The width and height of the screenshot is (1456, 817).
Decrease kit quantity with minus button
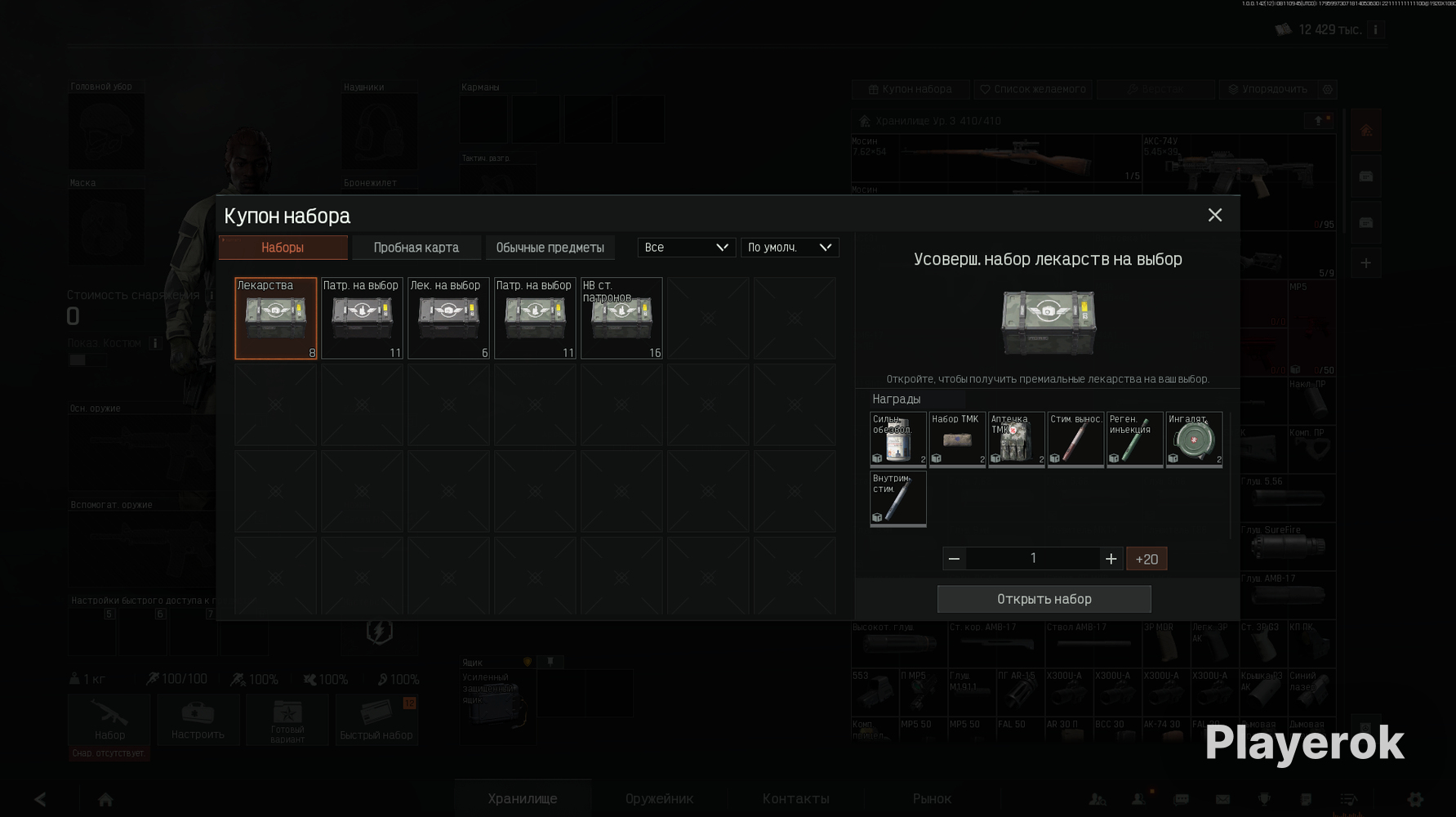(x=954, y=559)
